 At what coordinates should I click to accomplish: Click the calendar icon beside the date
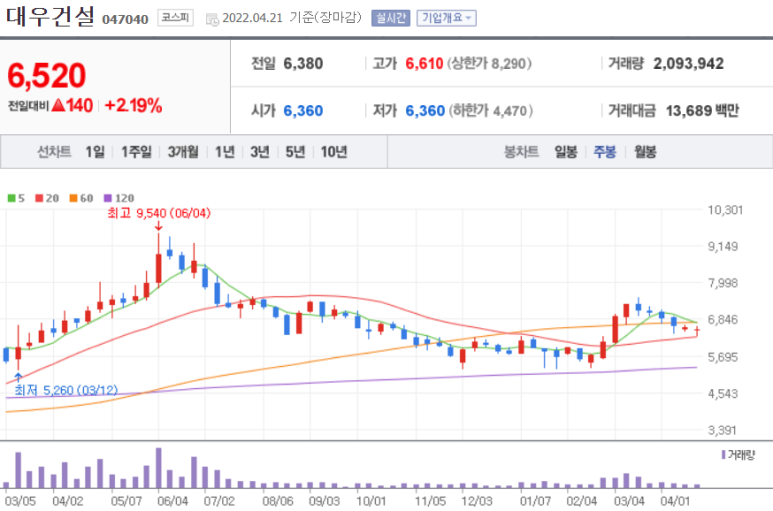pyautogui.click(x=211, y=18)
